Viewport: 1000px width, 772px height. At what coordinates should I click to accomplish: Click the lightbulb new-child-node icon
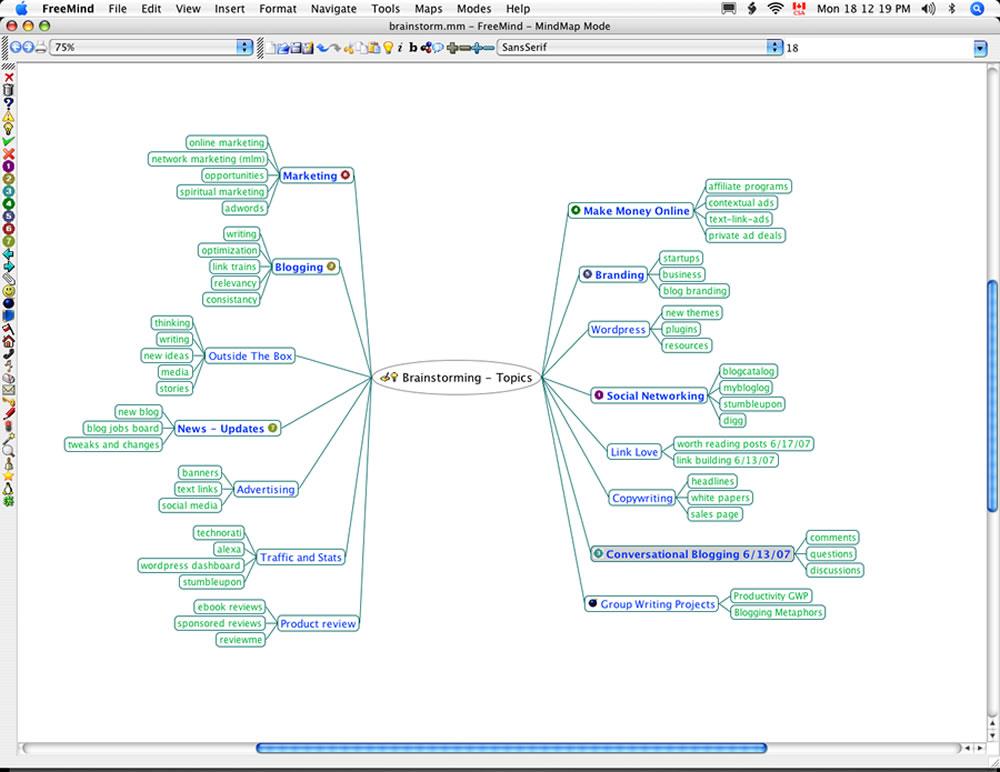388,47
